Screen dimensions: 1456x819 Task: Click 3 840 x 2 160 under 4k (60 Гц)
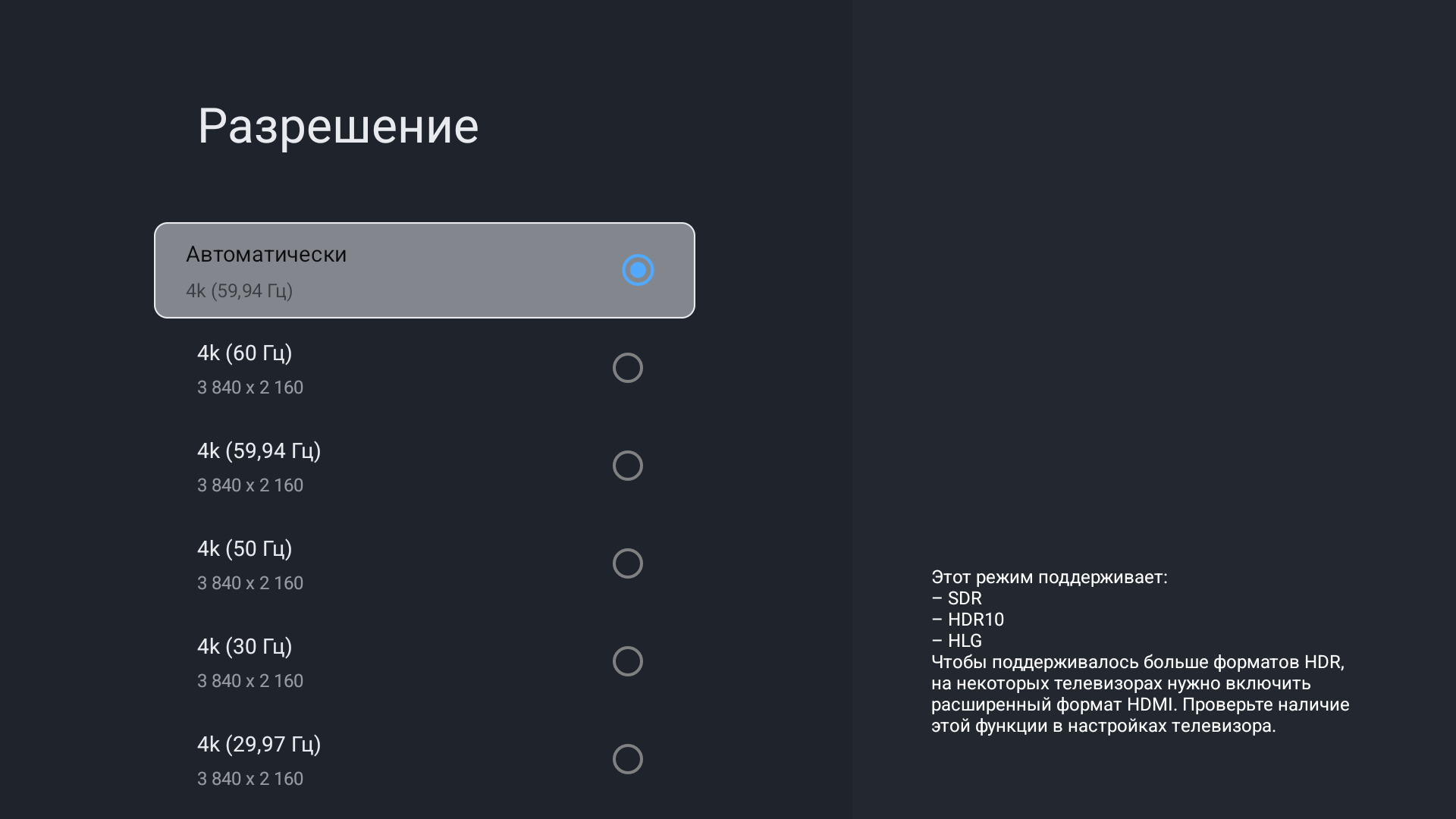click(250, 388)
